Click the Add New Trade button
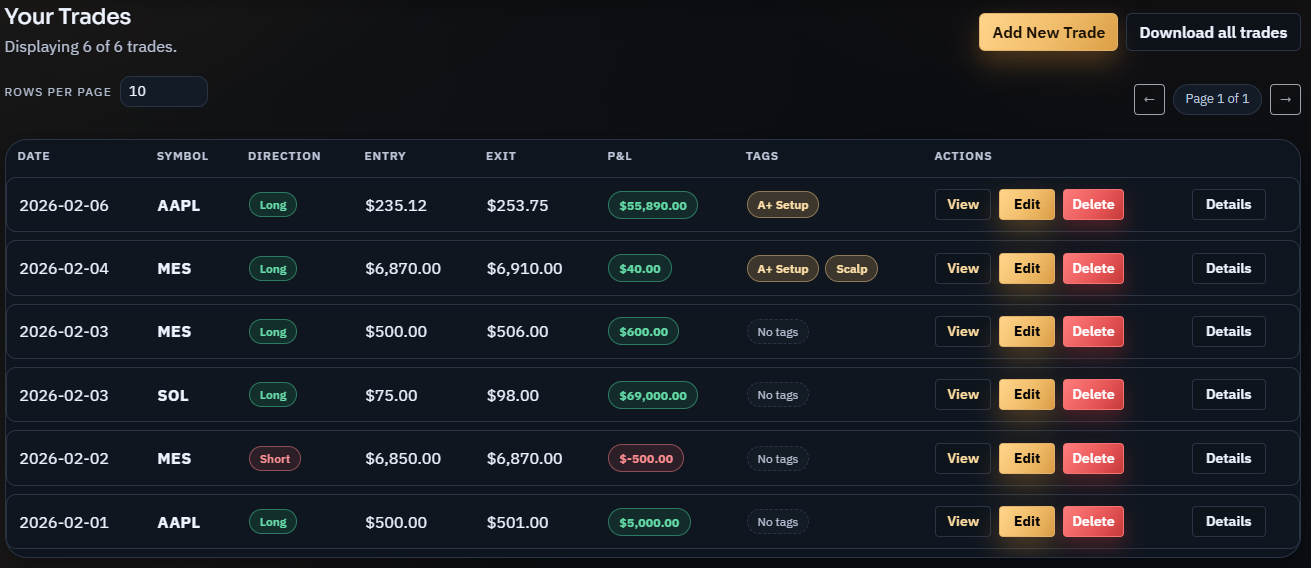The width and height of the screenshot is (1311, 568). pyautogui.click(x=1048, y=32)
